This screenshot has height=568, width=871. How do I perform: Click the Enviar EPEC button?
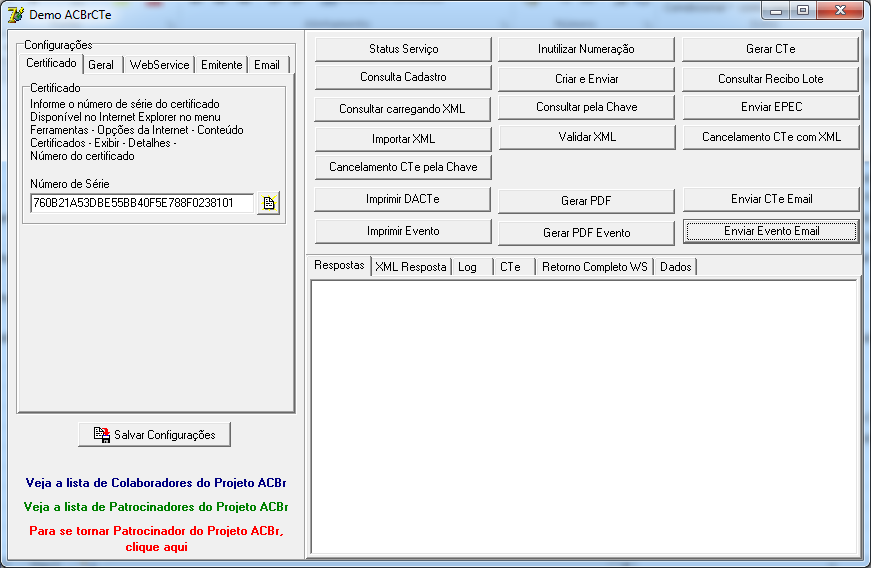pos(771,107)
